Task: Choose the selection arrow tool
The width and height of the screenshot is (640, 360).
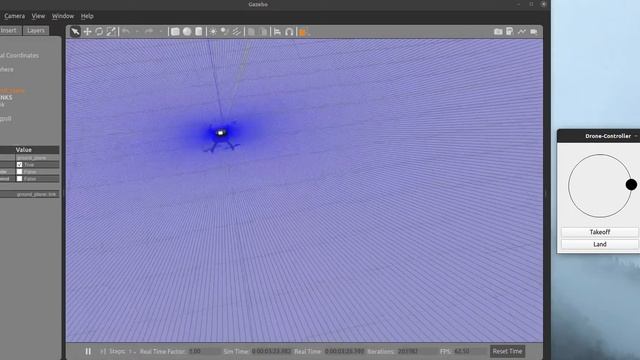Action: point(75,32)
